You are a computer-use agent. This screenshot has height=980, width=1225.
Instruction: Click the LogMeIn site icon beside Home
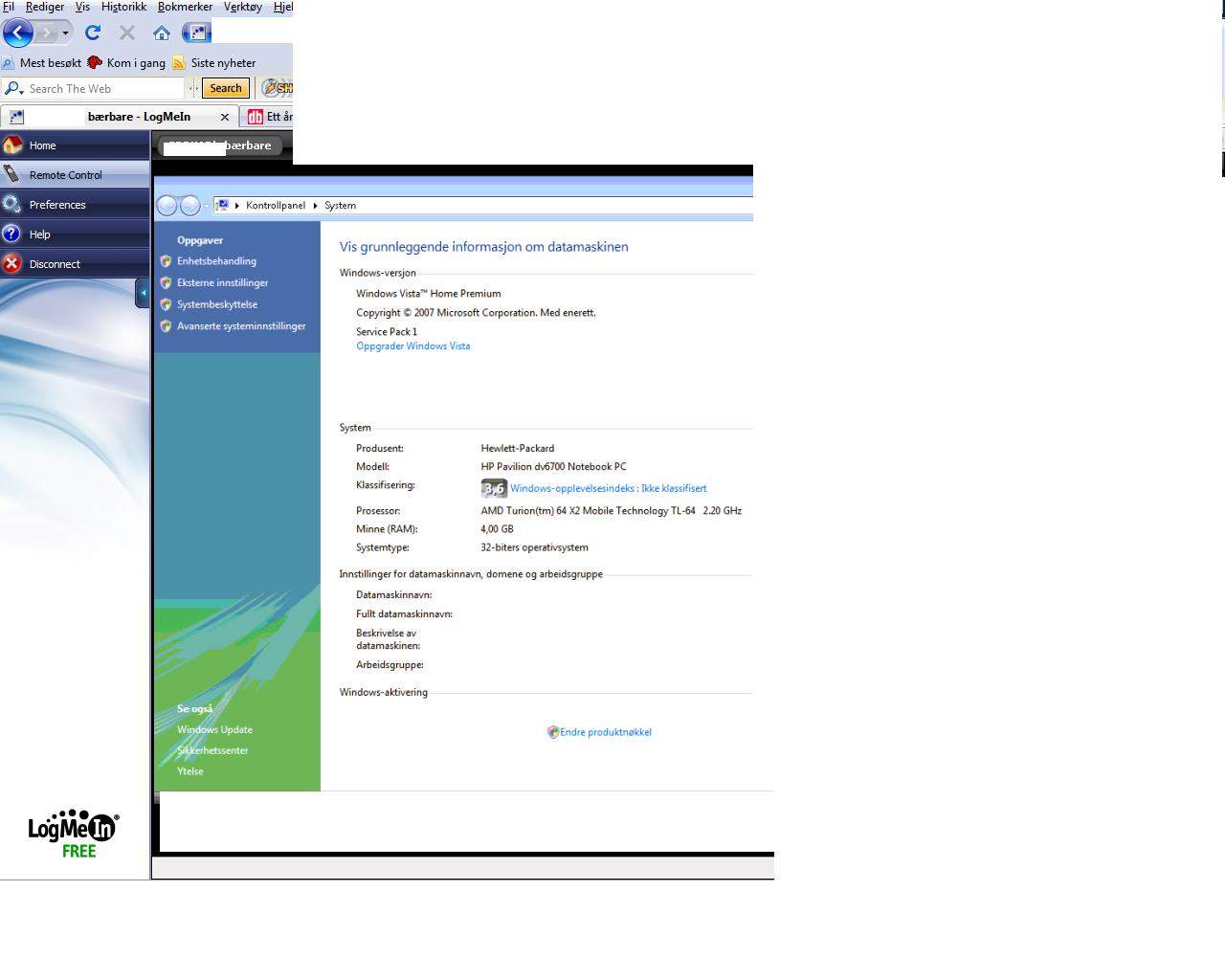(x=196, y=33)
